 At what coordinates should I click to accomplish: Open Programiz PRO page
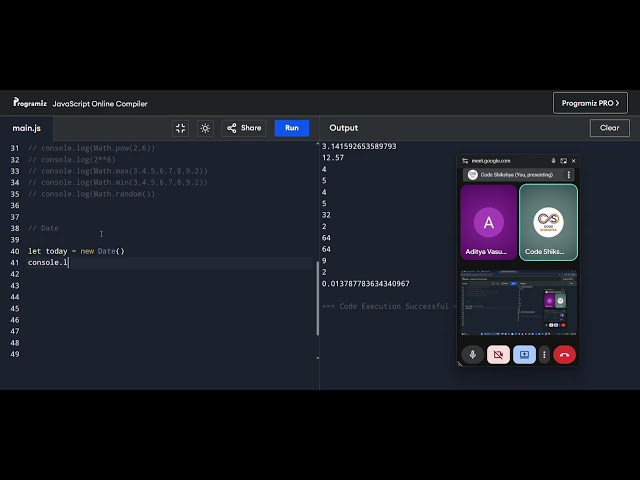[x=590, y=103]
